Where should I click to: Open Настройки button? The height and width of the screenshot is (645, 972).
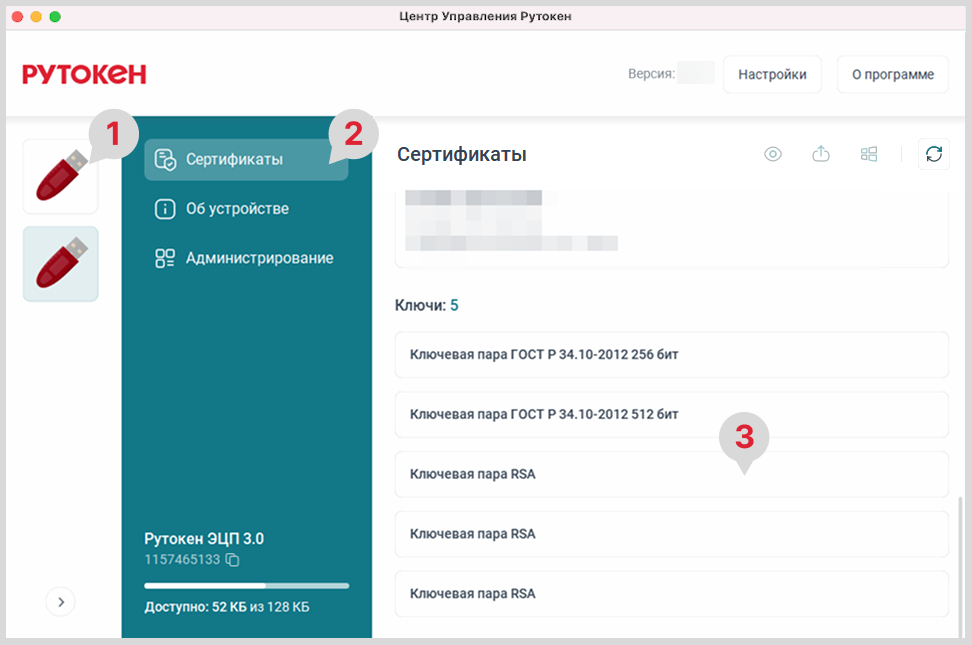pyautogui.click(x=772, y=74)
